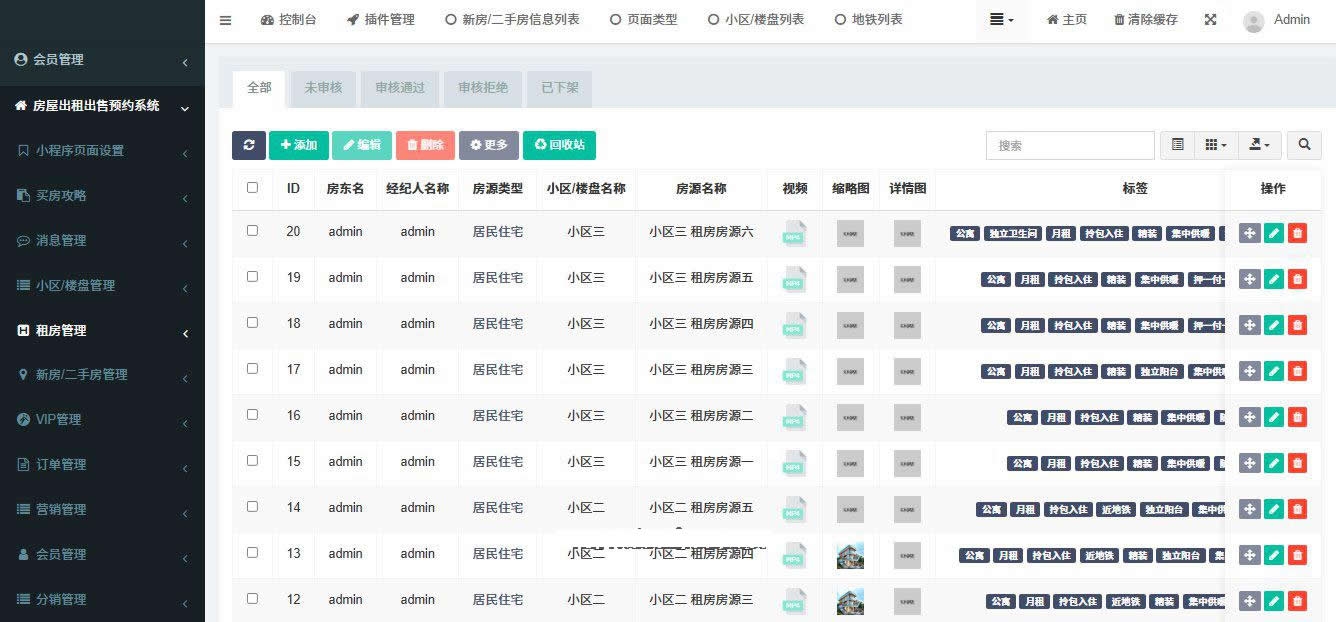Viewport: 1336px width, 622px height.
Task: Click drag-move icon for row 18
Action: pyautogui.click(x=1249, y=325)
